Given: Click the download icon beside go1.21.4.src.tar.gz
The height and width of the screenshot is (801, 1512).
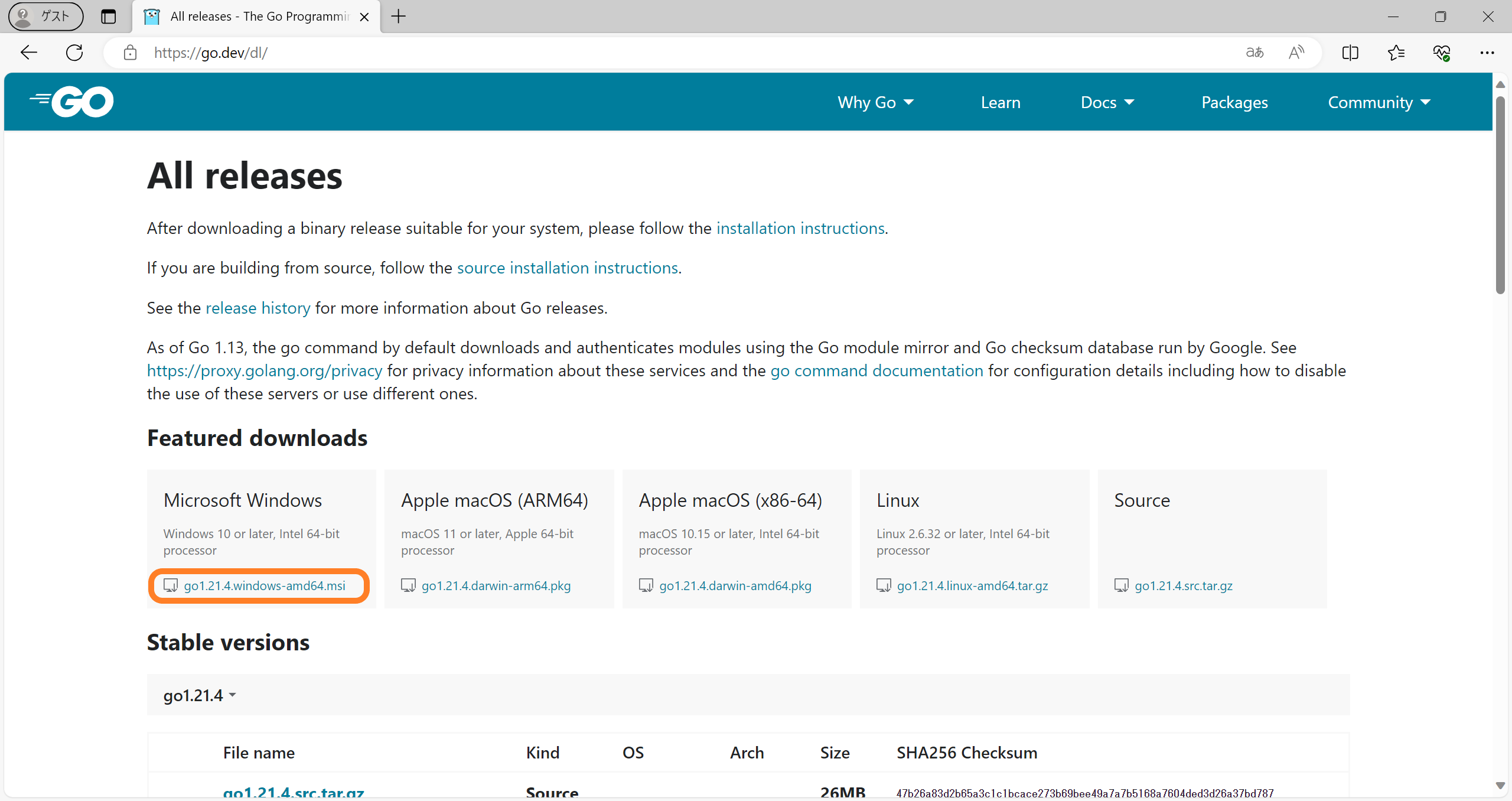Looking at the screenshot, I should (x=1121, y=585).
